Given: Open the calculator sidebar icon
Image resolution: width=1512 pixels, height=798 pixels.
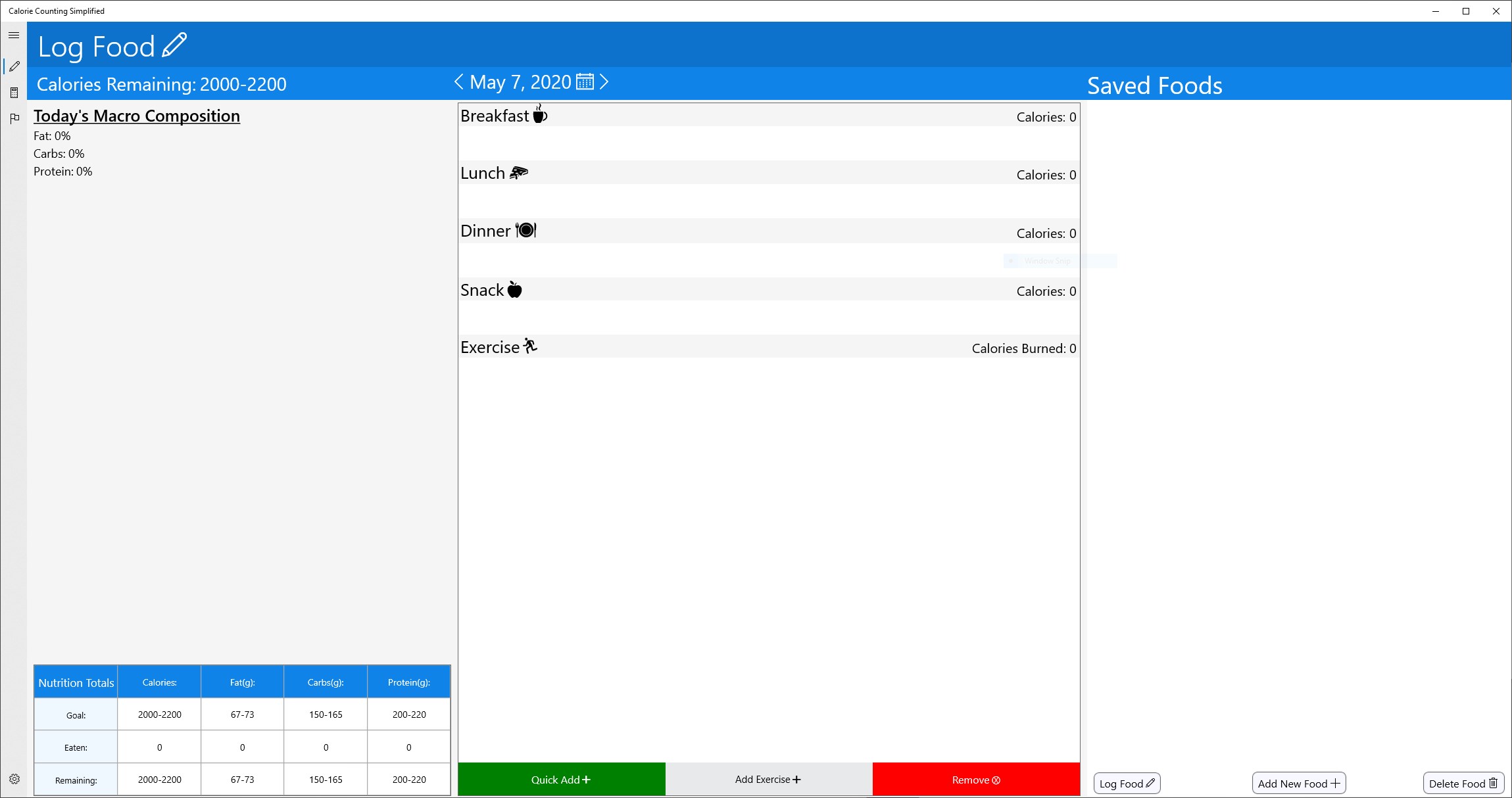Looking at the screenshot, I should pyautogui.click(x=14, y=93).
